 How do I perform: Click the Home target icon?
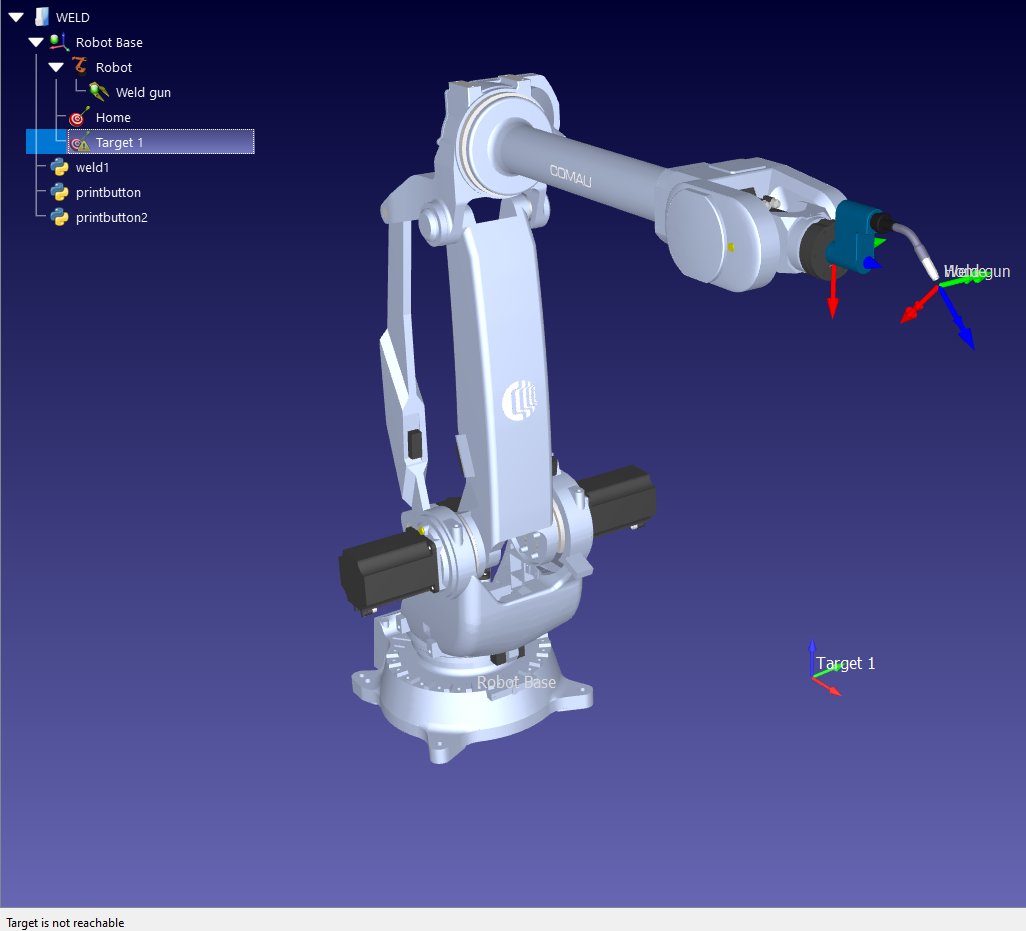80,117
